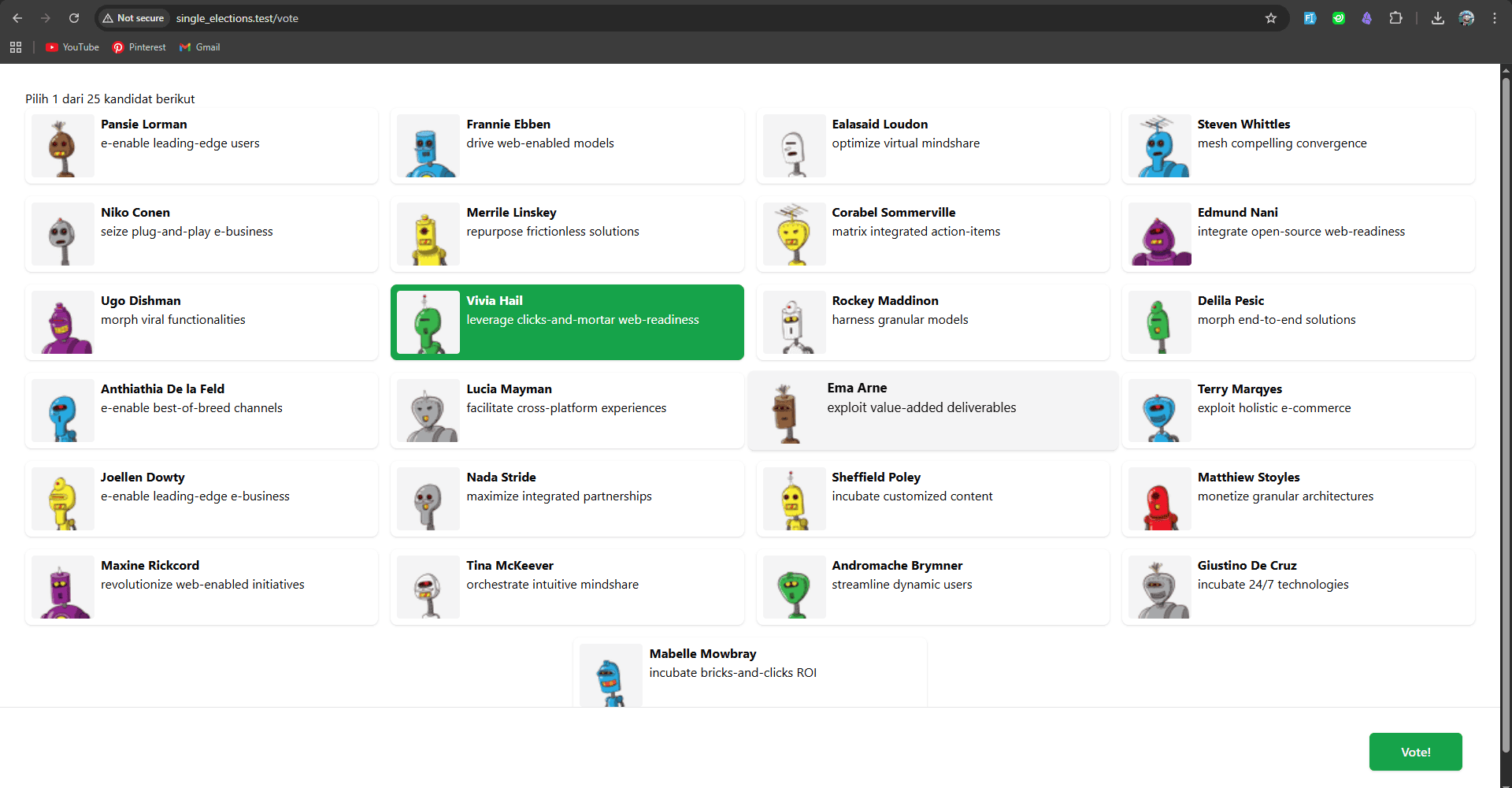The image size is (1512, 788).
Task: Click Steven Whittles blue robot avatar
Action: click(x=1159, y=146)
